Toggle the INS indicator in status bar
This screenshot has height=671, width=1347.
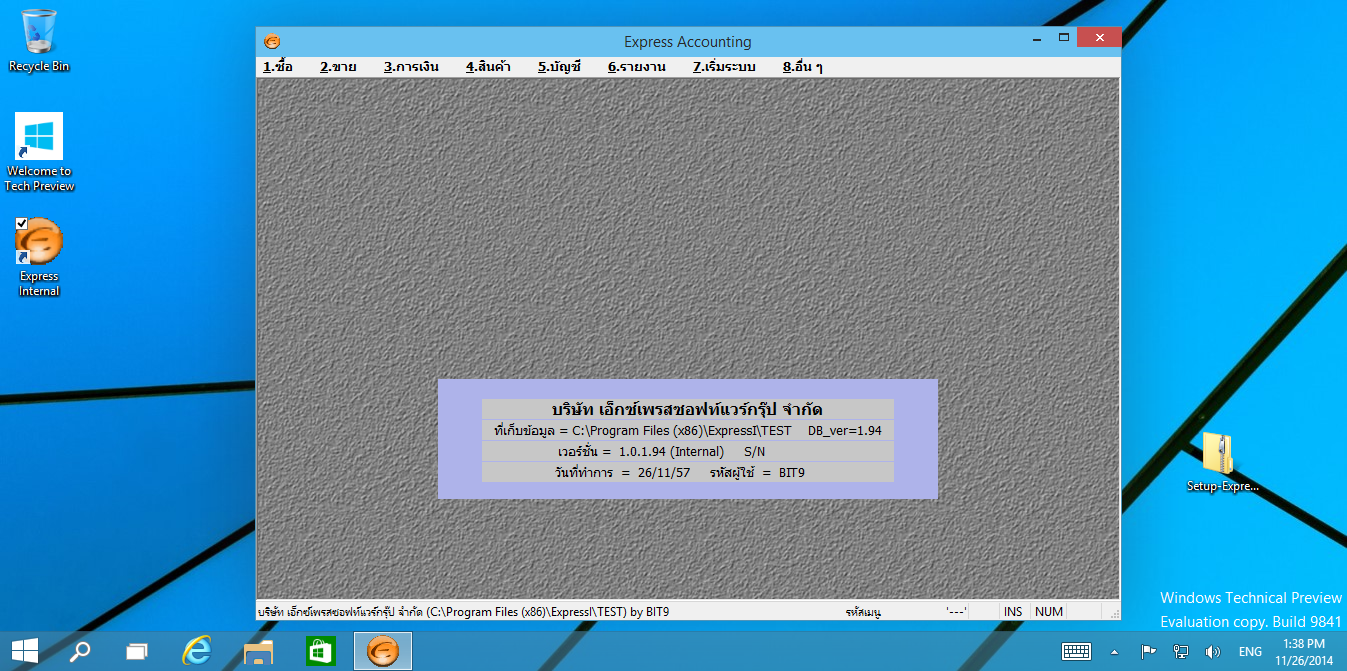[x=1013, y=611]
